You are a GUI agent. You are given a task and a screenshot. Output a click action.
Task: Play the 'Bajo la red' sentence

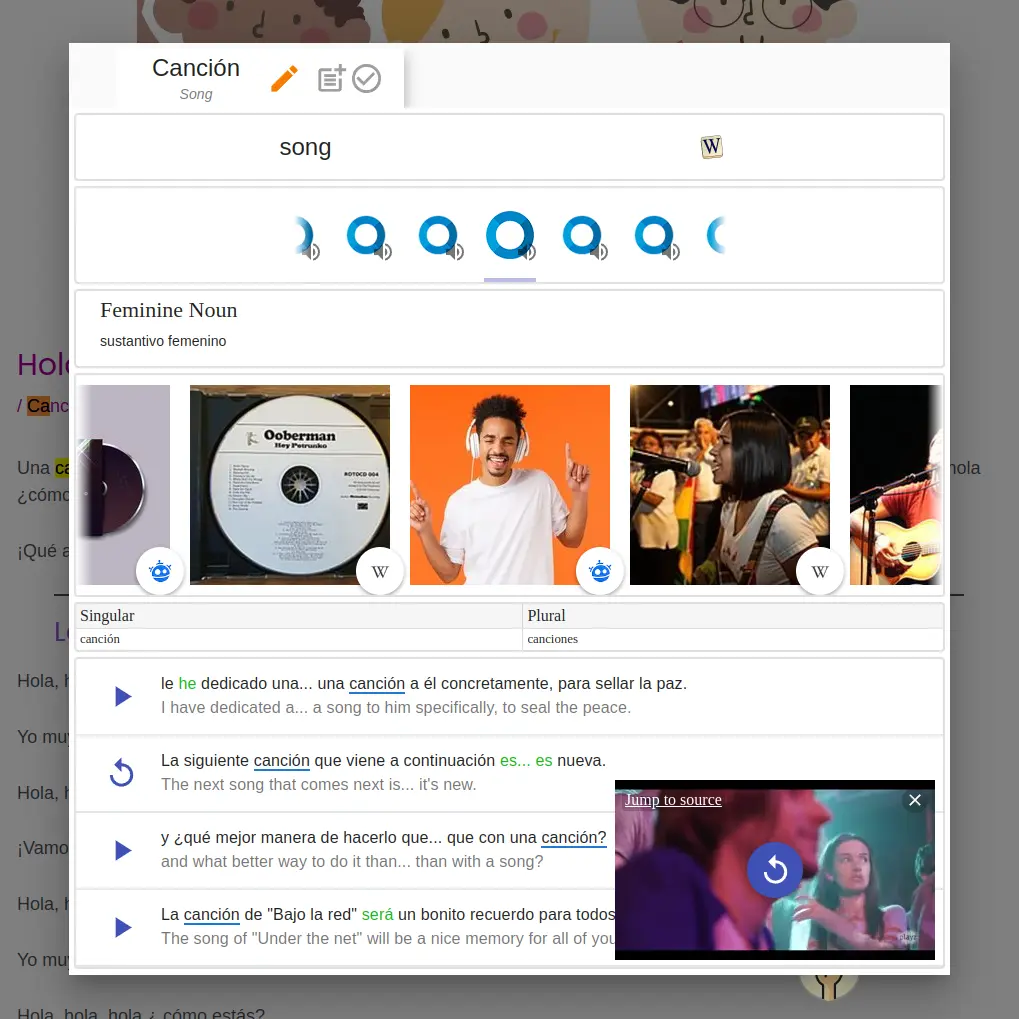coord(122,927)
